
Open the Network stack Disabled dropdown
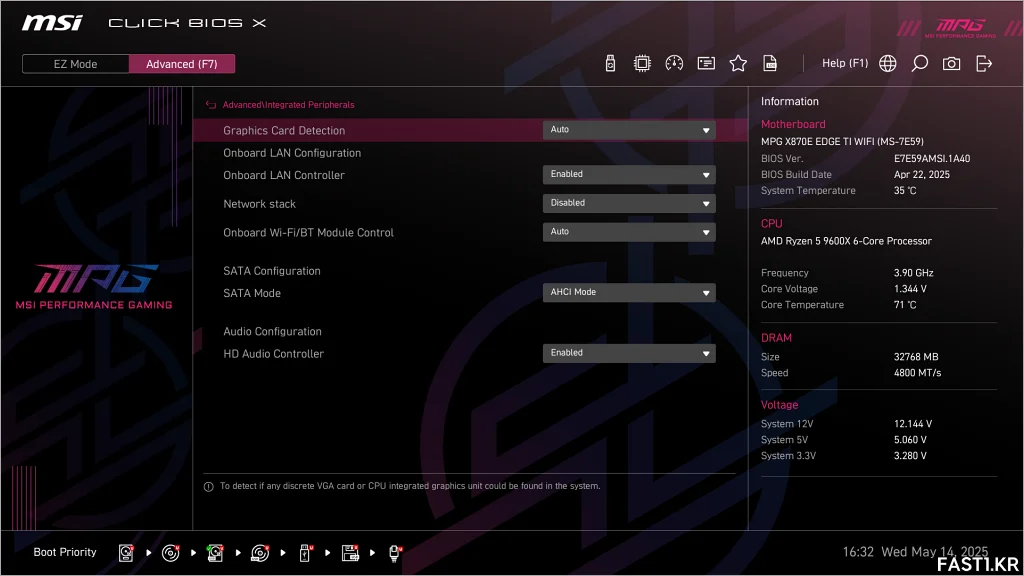click(629, 203)
